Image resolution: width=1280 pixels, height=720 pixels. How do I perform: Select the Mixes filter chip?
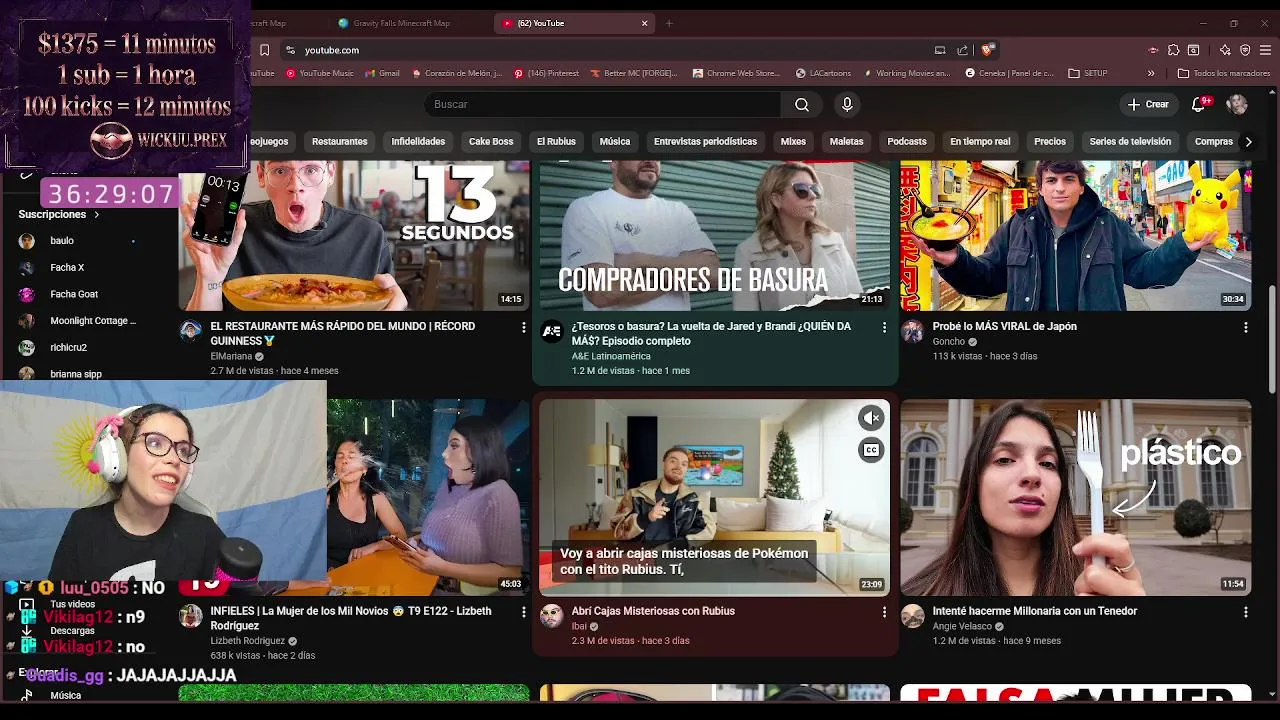793,142
